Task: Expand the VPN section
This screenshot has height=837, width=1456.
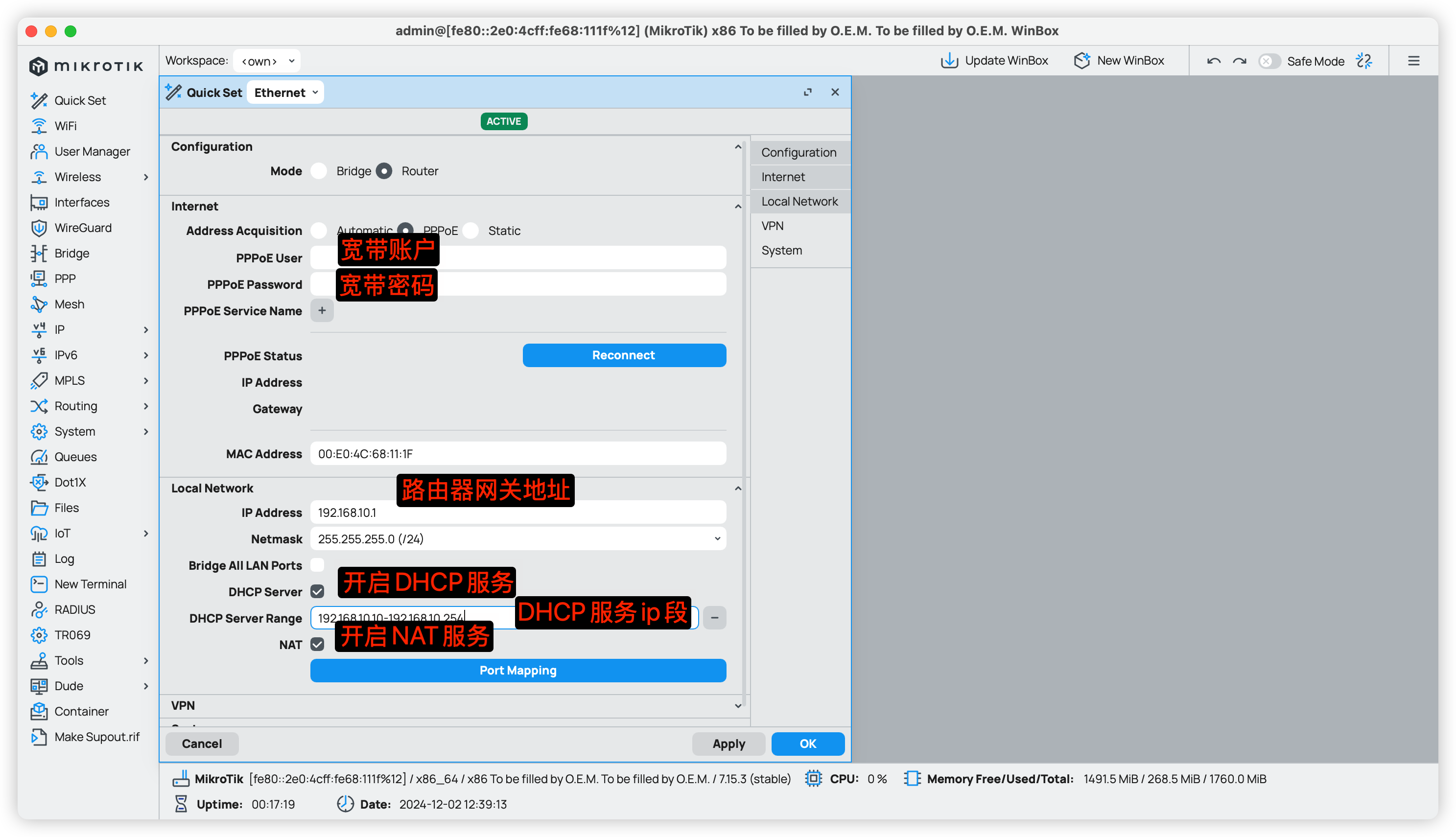Action: pyautogui.click(x=737, y=706)
